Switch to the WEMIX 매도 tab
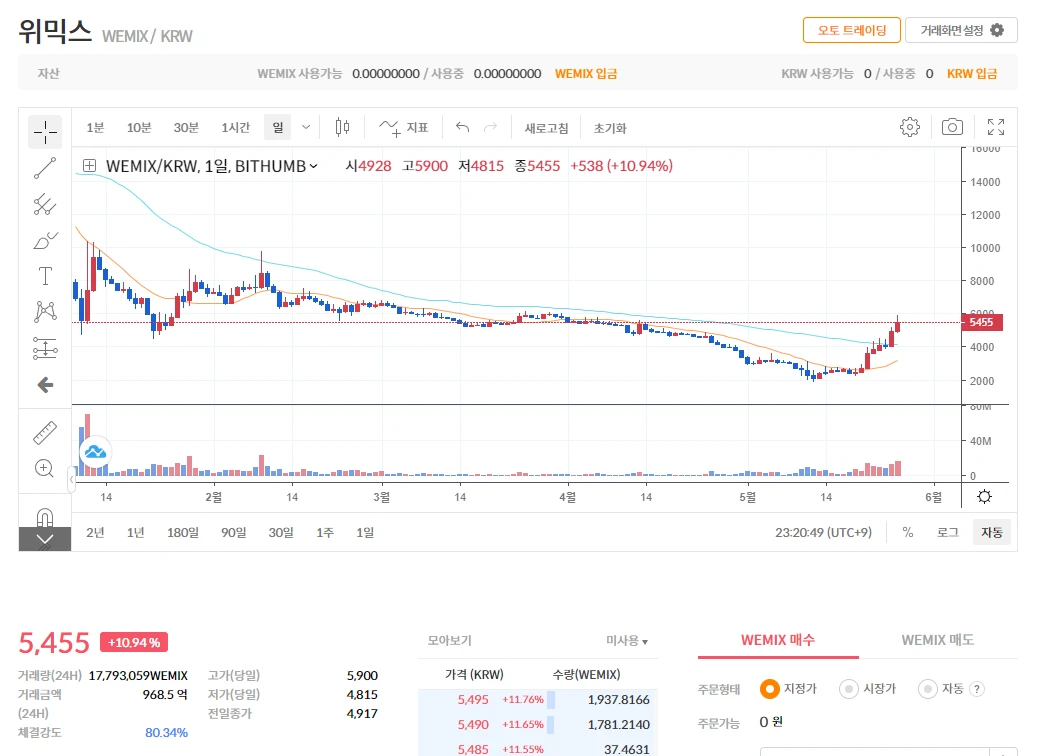 tap(937, 640)
